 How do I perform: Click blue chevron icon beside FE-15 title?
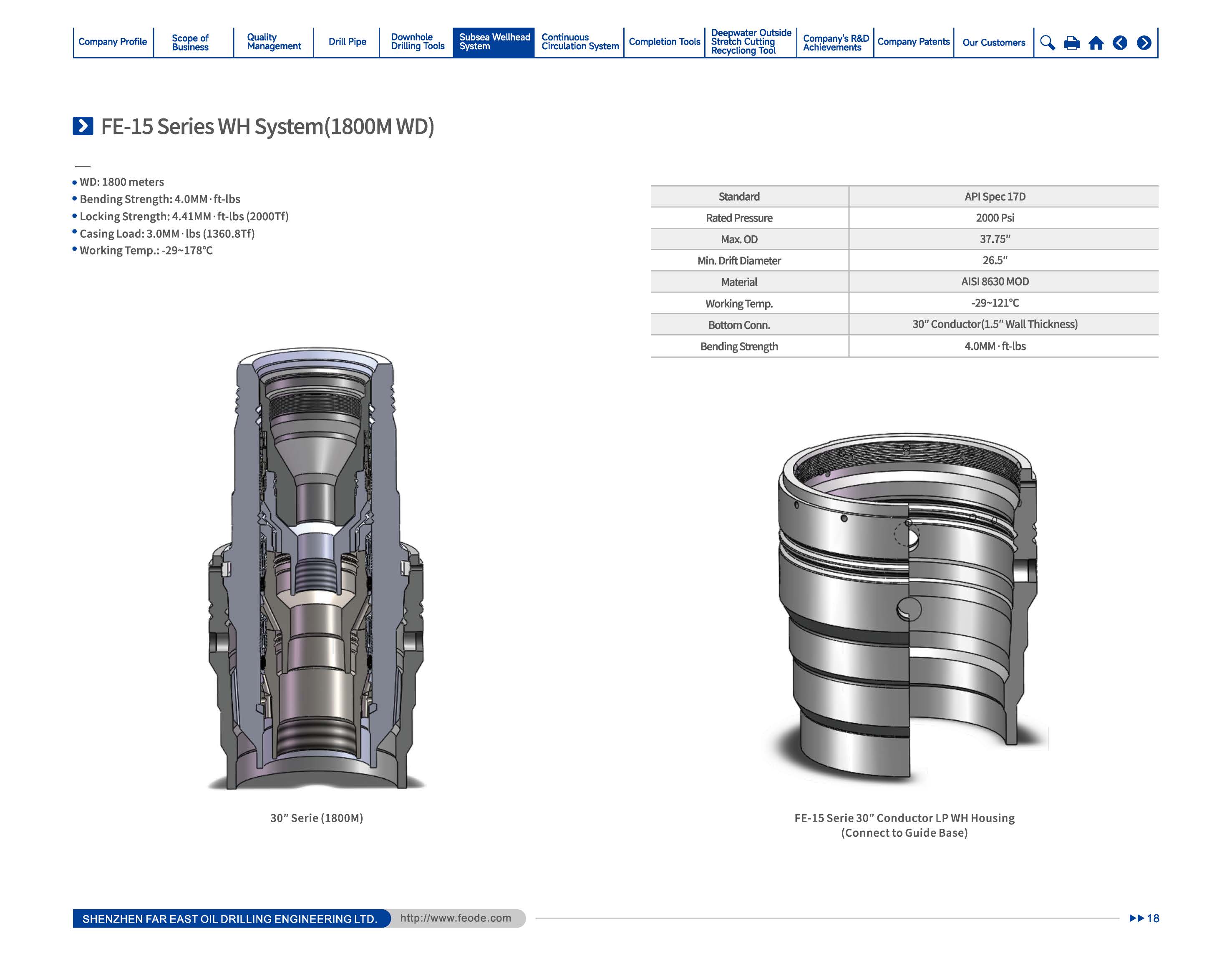pos(83,126)
